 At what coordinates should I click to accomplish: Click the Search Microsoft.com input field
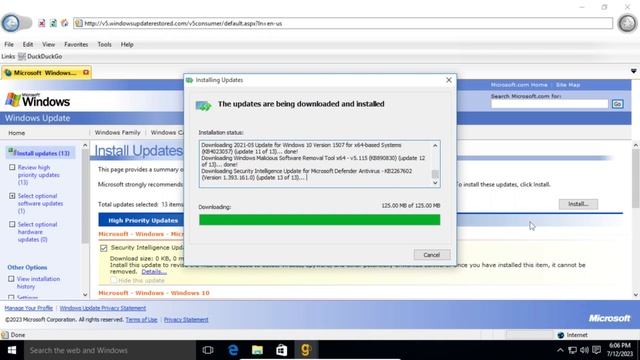point(549,104)
